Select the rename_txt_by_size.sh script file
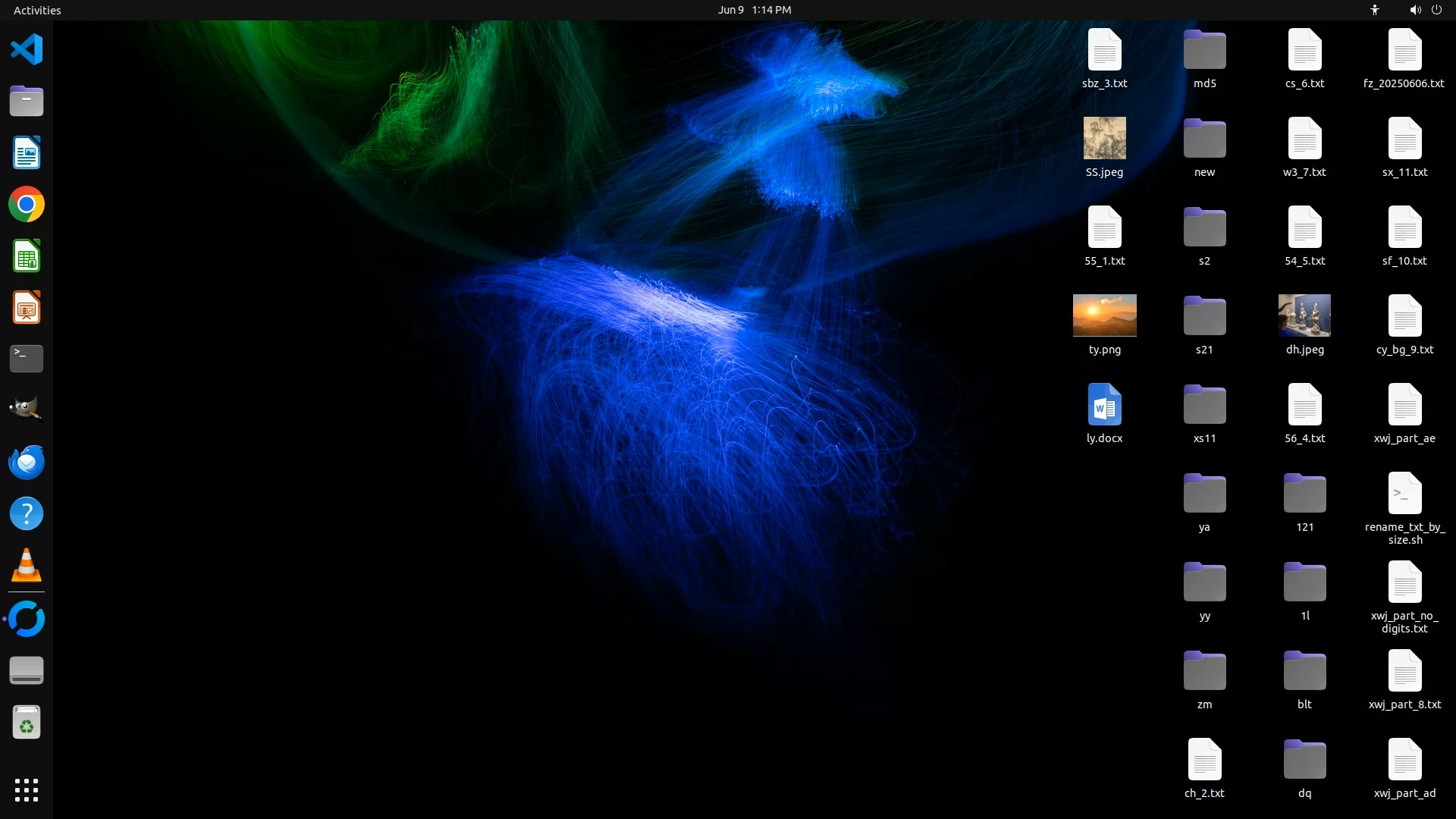The height and width of the screenshot is (819, 1456). tap(1404, 494)
